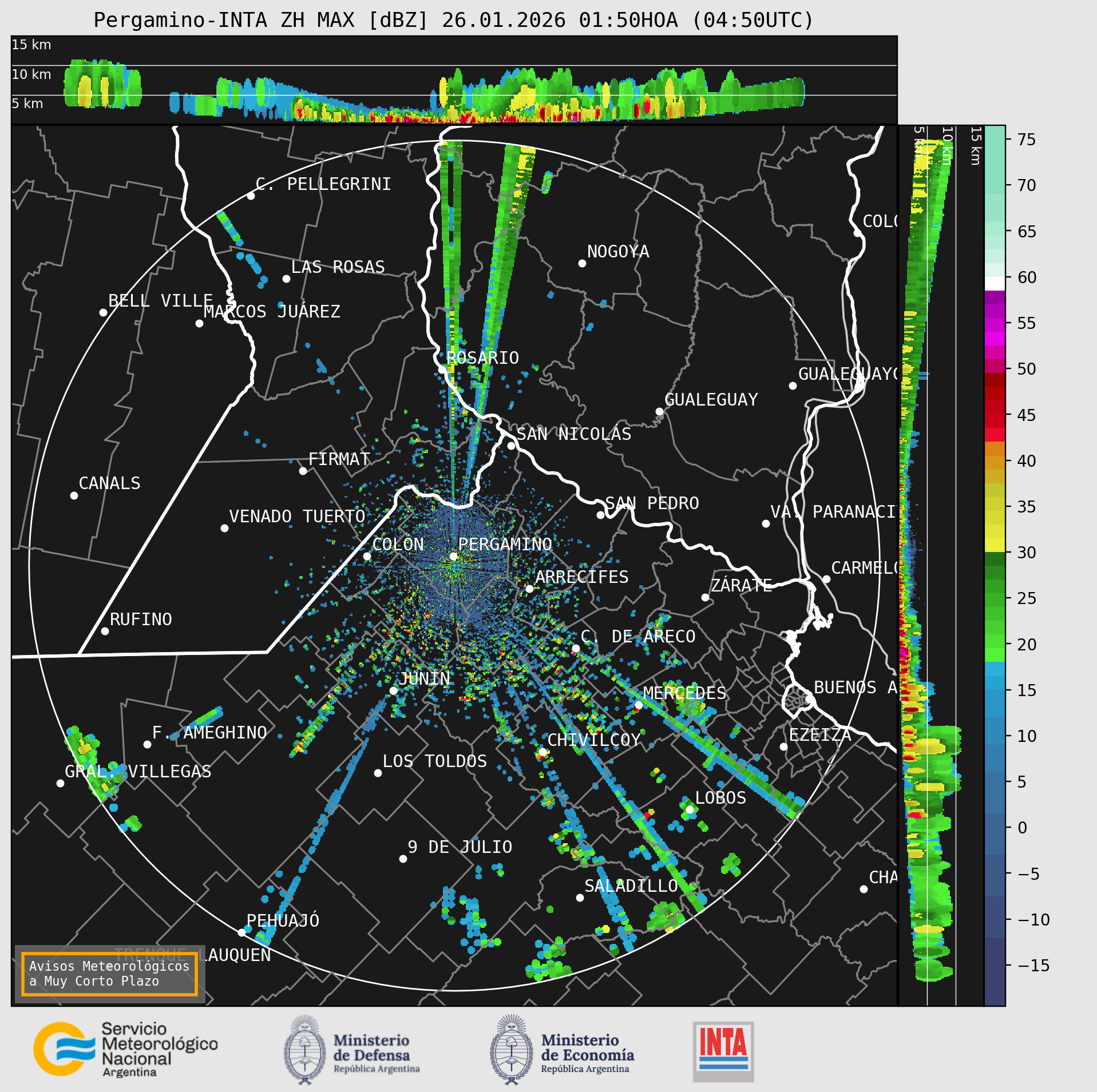
Task: Select the MARCOS JUÁREZ label
Action: click(272, 311)
